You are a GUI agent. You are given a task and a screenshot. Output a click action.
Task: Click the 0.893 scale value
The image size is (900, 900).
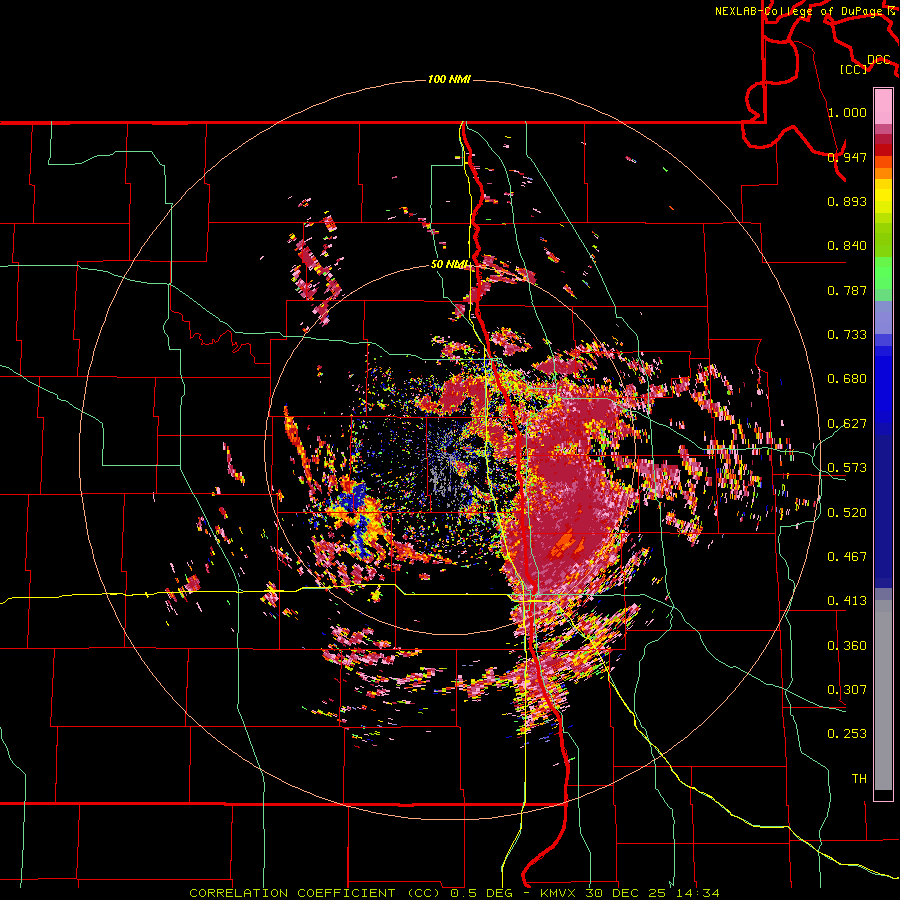(x=847, y=201)
